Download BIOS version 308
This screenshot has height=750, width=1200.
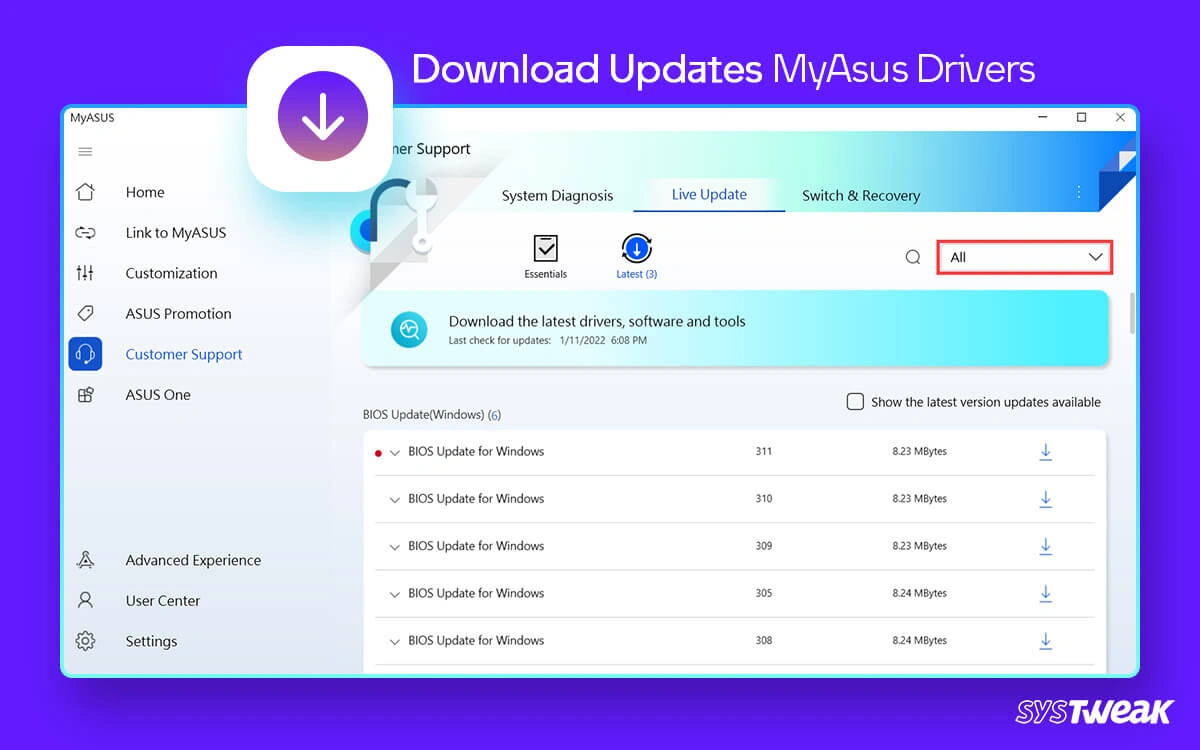tap(1045, 641)
